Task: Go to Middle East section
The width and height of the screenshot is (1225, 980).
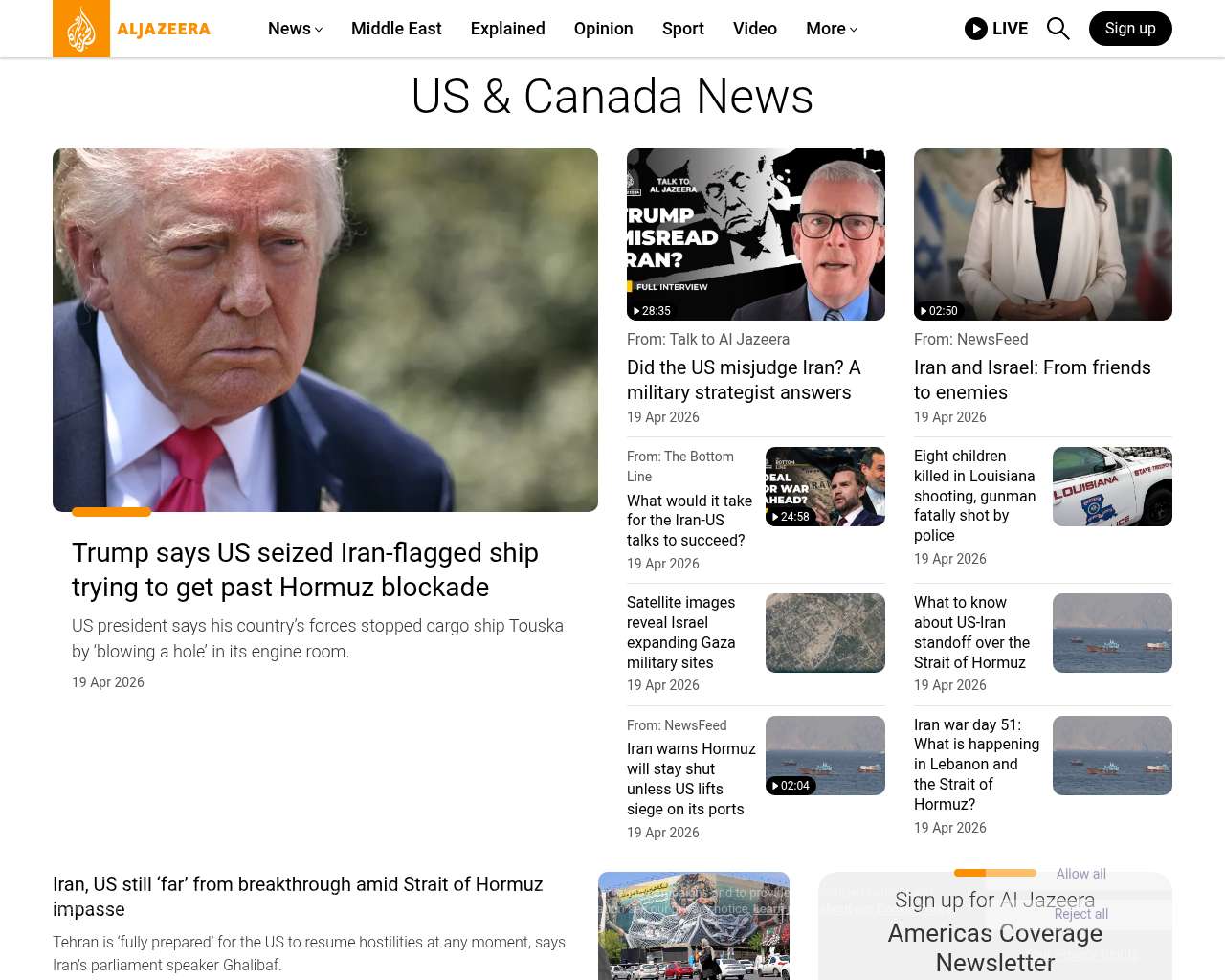Action: click(x=396, y=29)
